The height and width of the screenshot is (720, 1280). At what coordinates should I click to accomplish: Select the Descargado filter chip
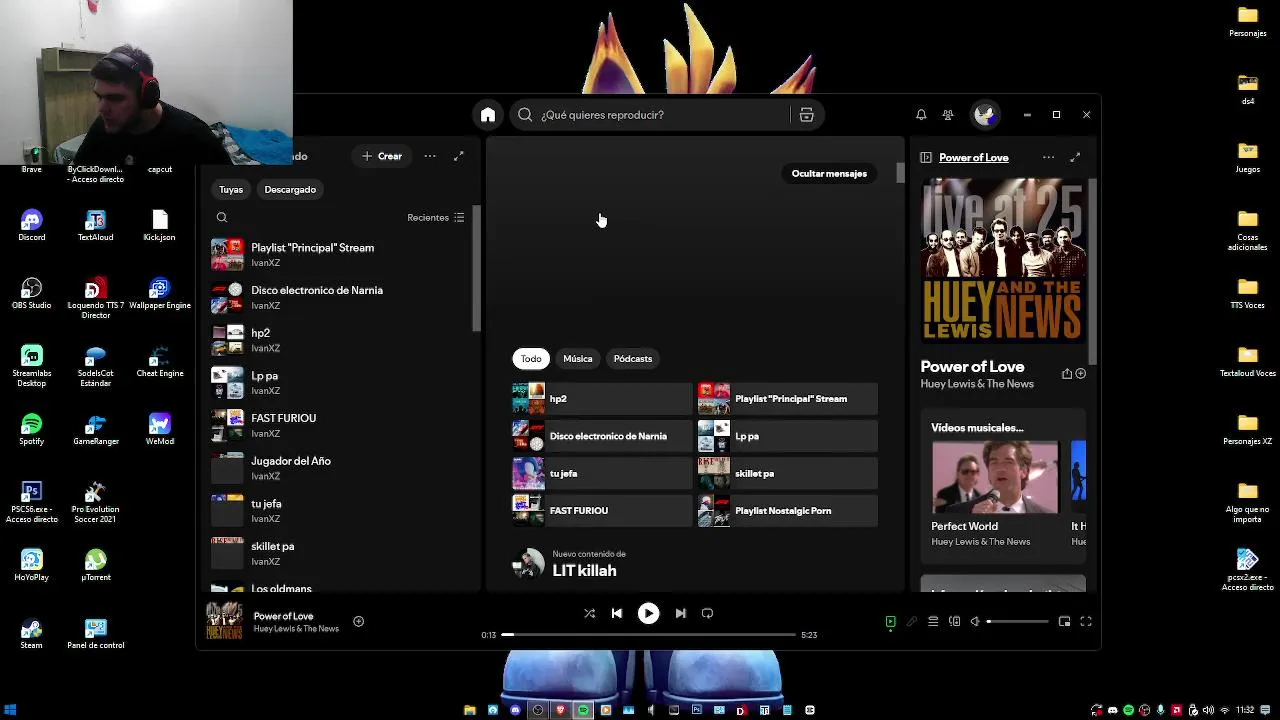290,189
